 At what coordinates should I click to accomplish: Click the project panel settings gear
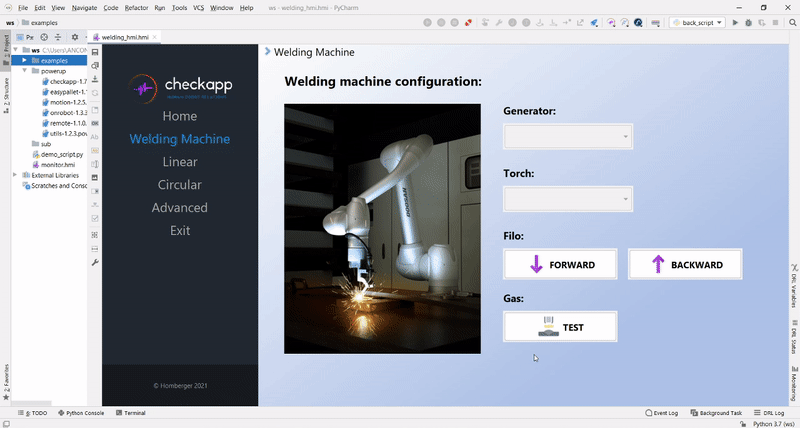coord(75,37)
